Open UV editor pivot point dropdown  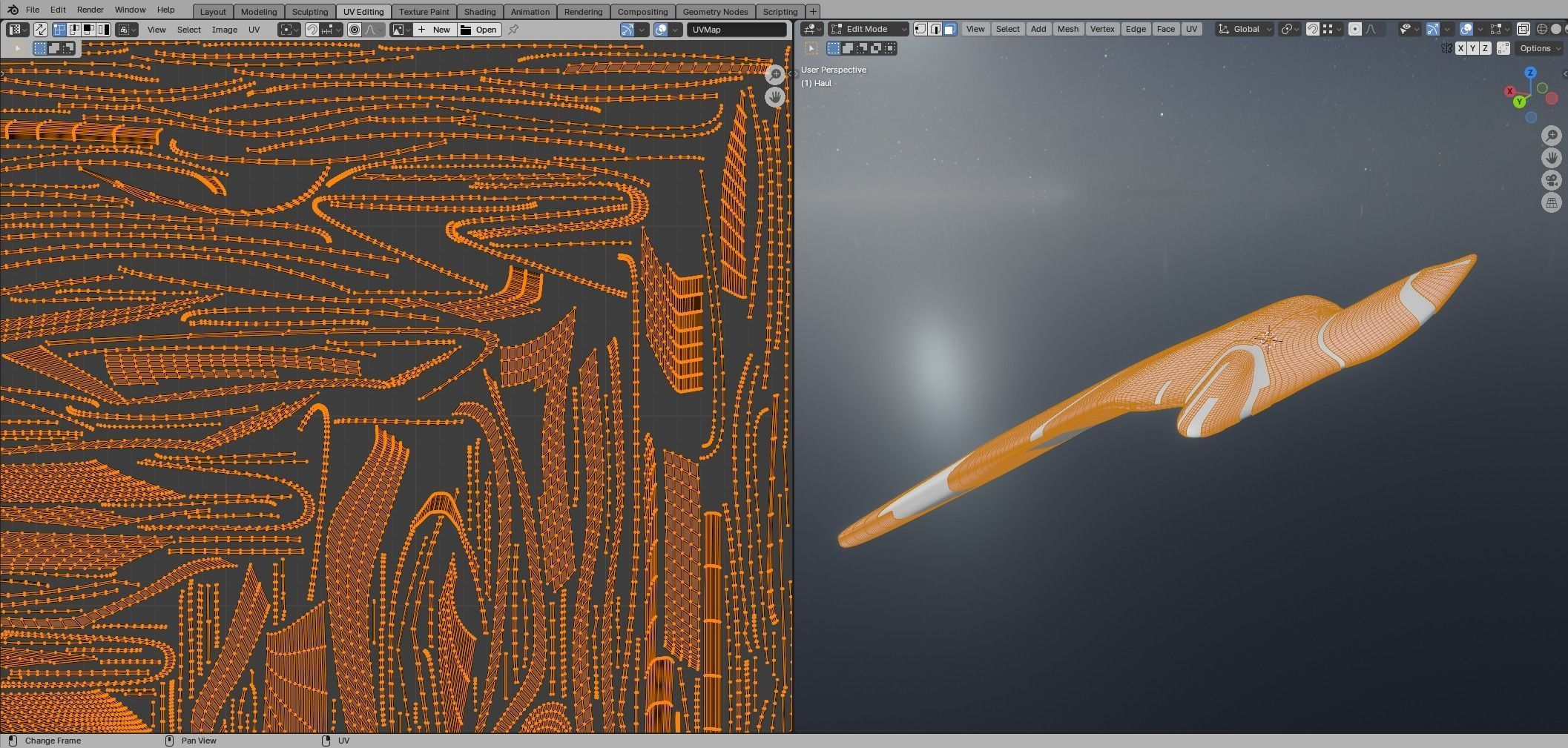tap(289, 30)
